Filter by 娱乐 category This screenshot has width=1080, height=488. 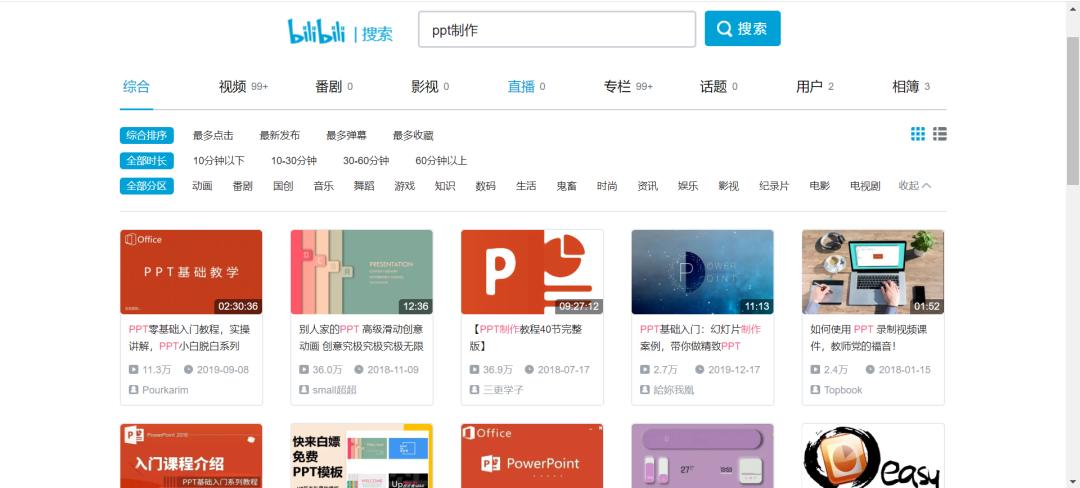[688, 186]
